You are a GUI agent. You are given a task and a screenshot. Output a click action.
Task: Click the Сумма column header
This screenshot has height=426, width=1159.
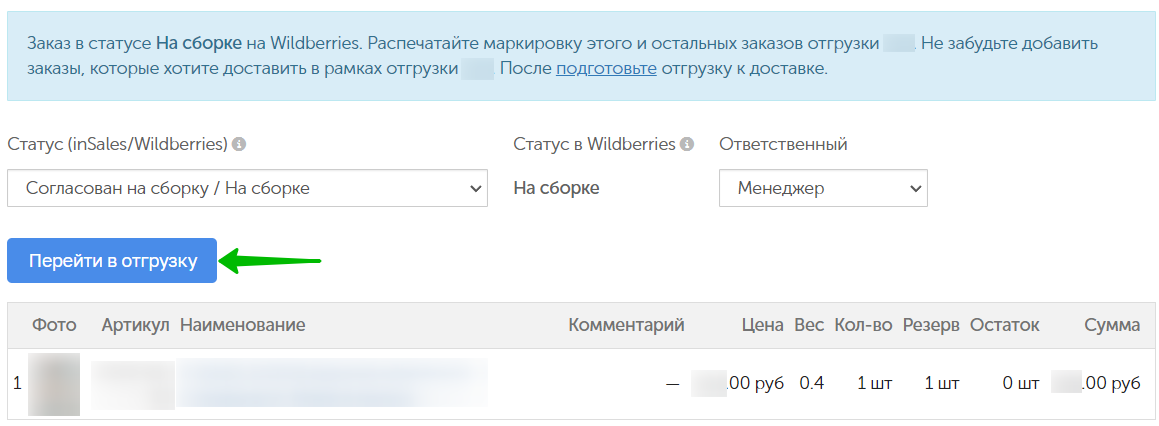coord(1112,325)
